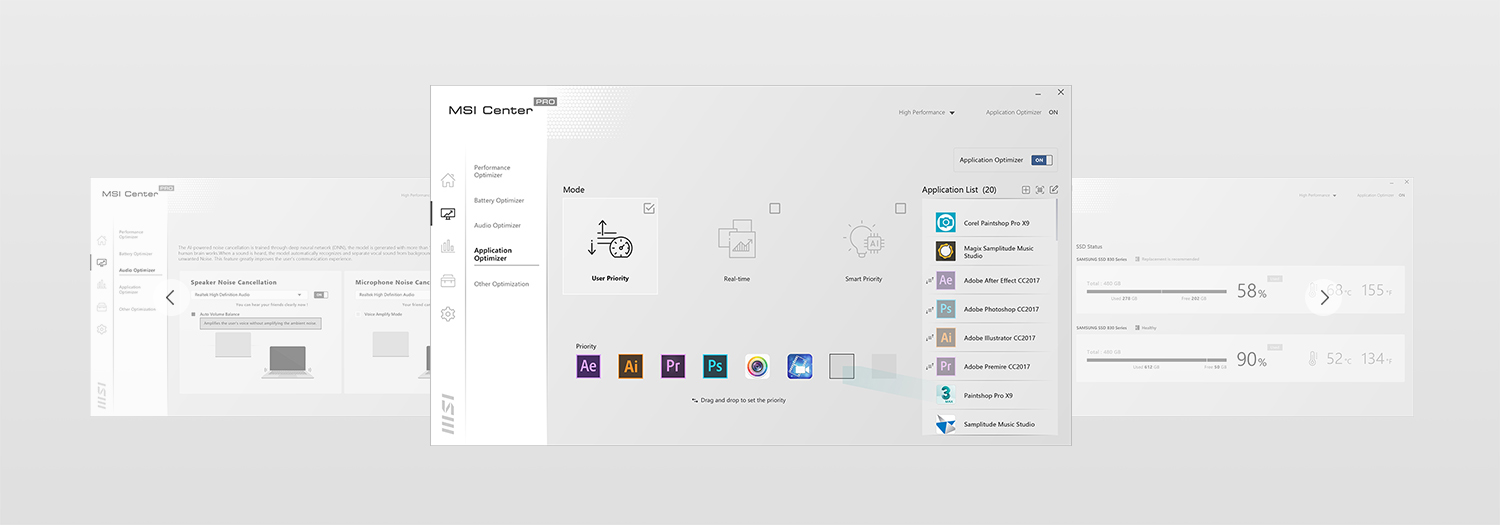Click the 90% SSD usage bar
Screen dimensions: 1500x525
(1157, 359)
